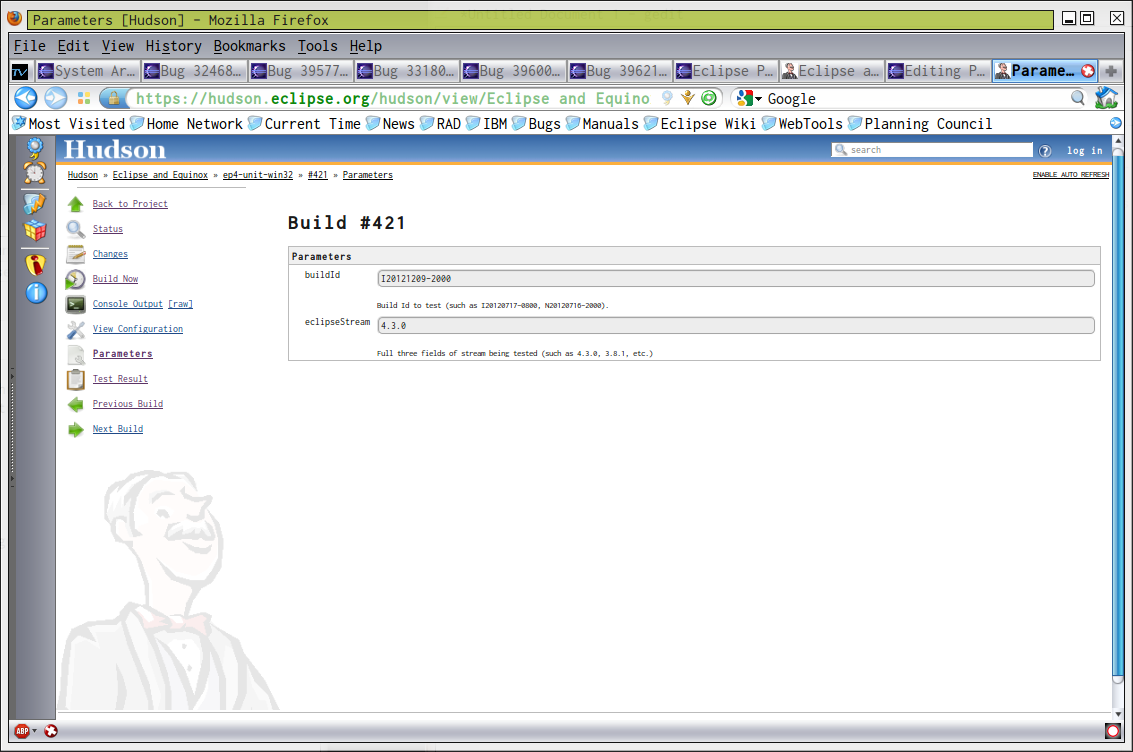Screen dimensions: 1133x752
Task: Click the browser forward arrow button
Action: [56, 98]
